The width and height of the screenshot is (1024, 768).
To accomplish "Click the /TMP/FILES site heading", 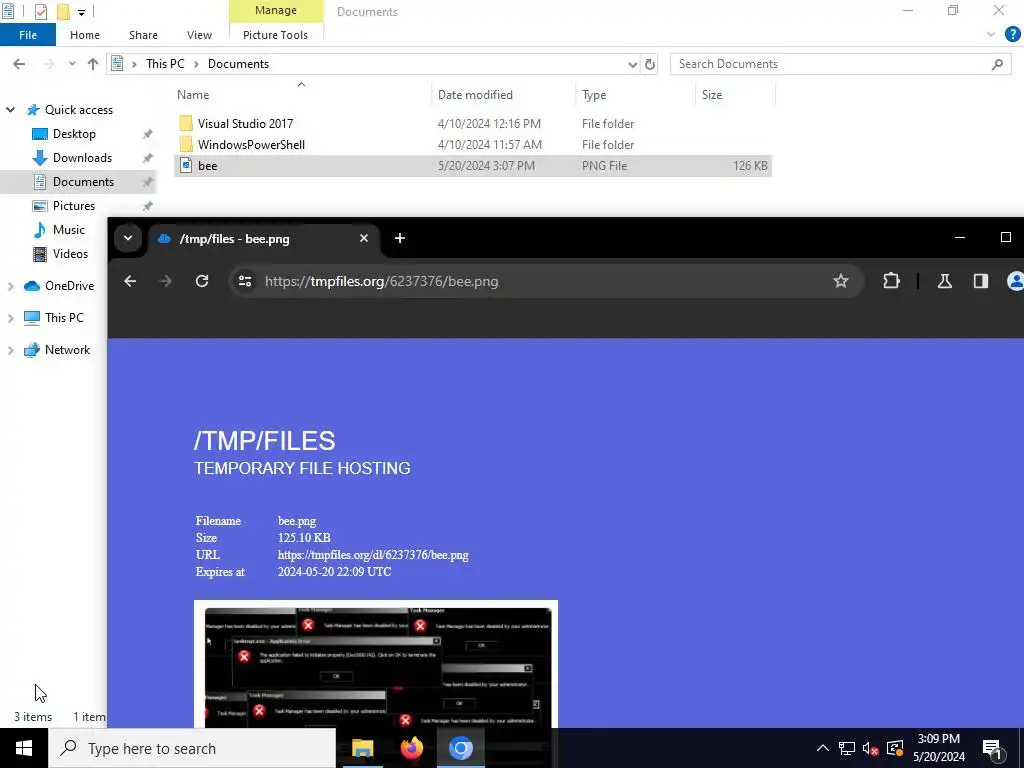I will coord(264,441).
